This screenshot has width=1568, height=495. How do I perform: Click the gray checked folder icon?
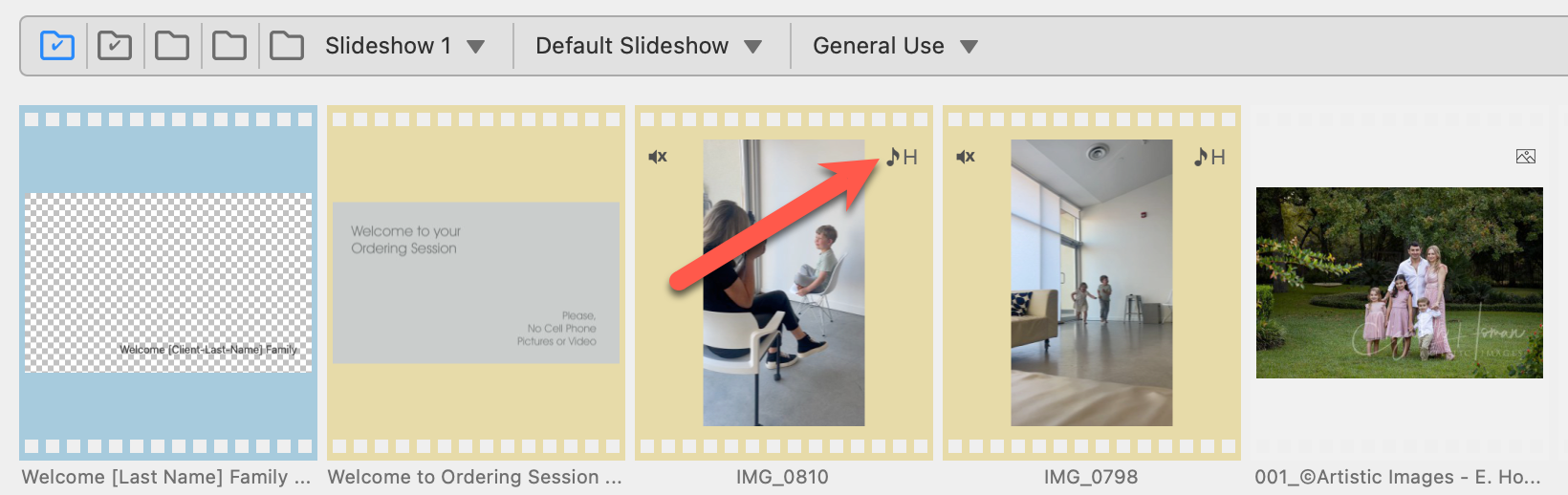pyautogui.click(x=115, y=46)
